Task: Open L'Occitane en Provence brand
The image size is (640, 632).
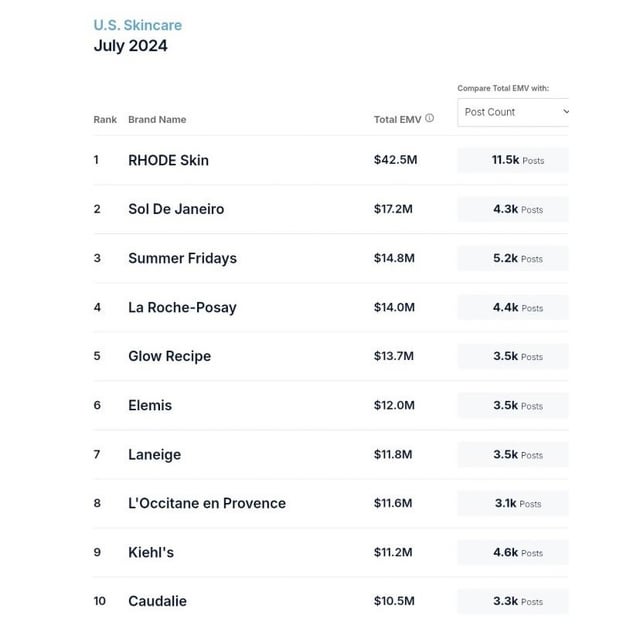Action: pos(207,503)
